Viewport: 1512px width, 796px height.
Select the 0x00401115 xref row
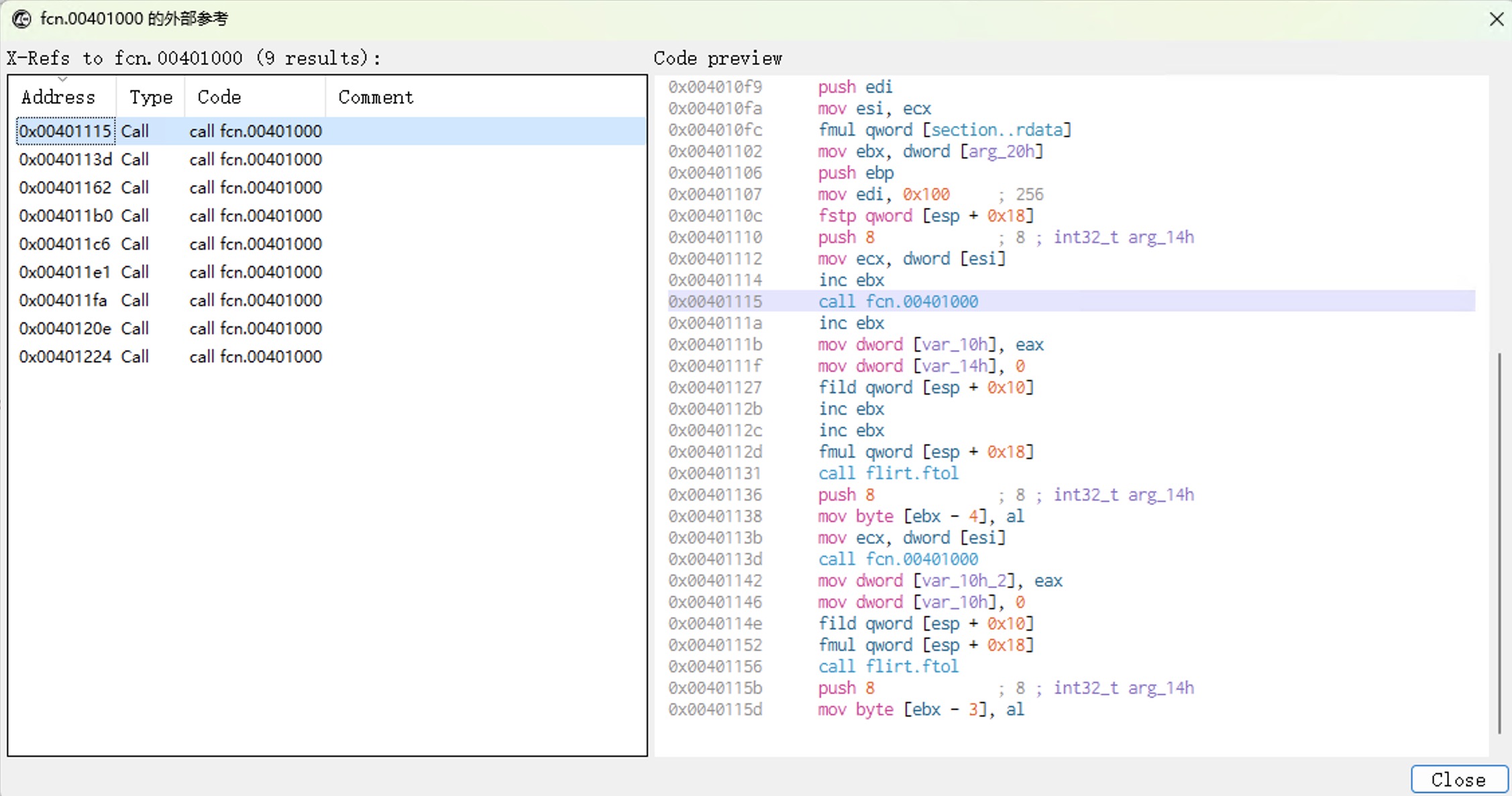tap(65, 131)
